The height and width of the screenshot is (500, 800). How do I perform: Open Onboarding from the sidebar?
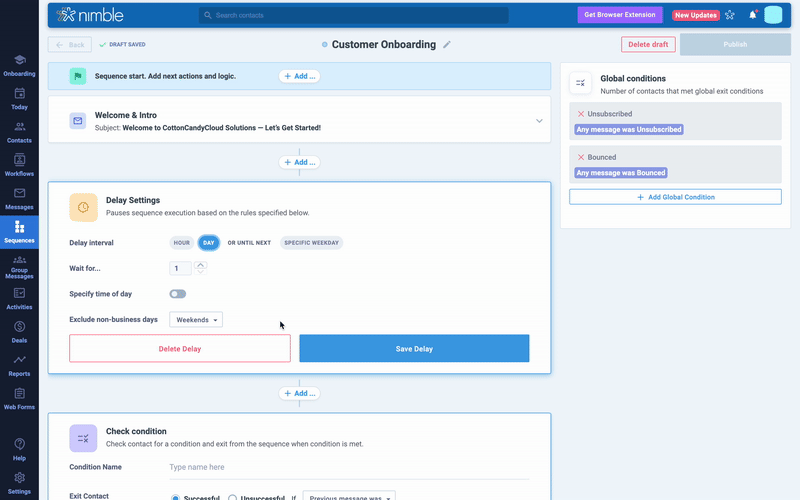[x=19, y=64]
